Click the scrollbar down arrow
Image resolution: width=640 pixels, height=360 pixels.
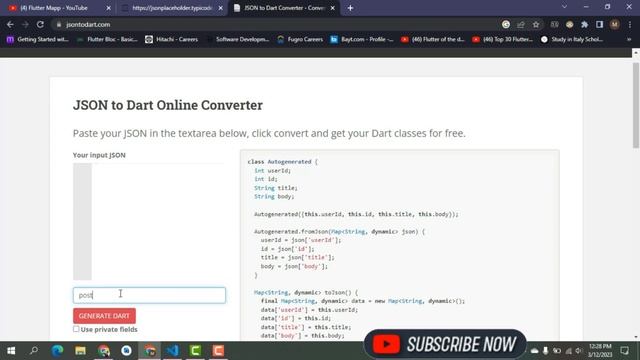coord(636,337)
